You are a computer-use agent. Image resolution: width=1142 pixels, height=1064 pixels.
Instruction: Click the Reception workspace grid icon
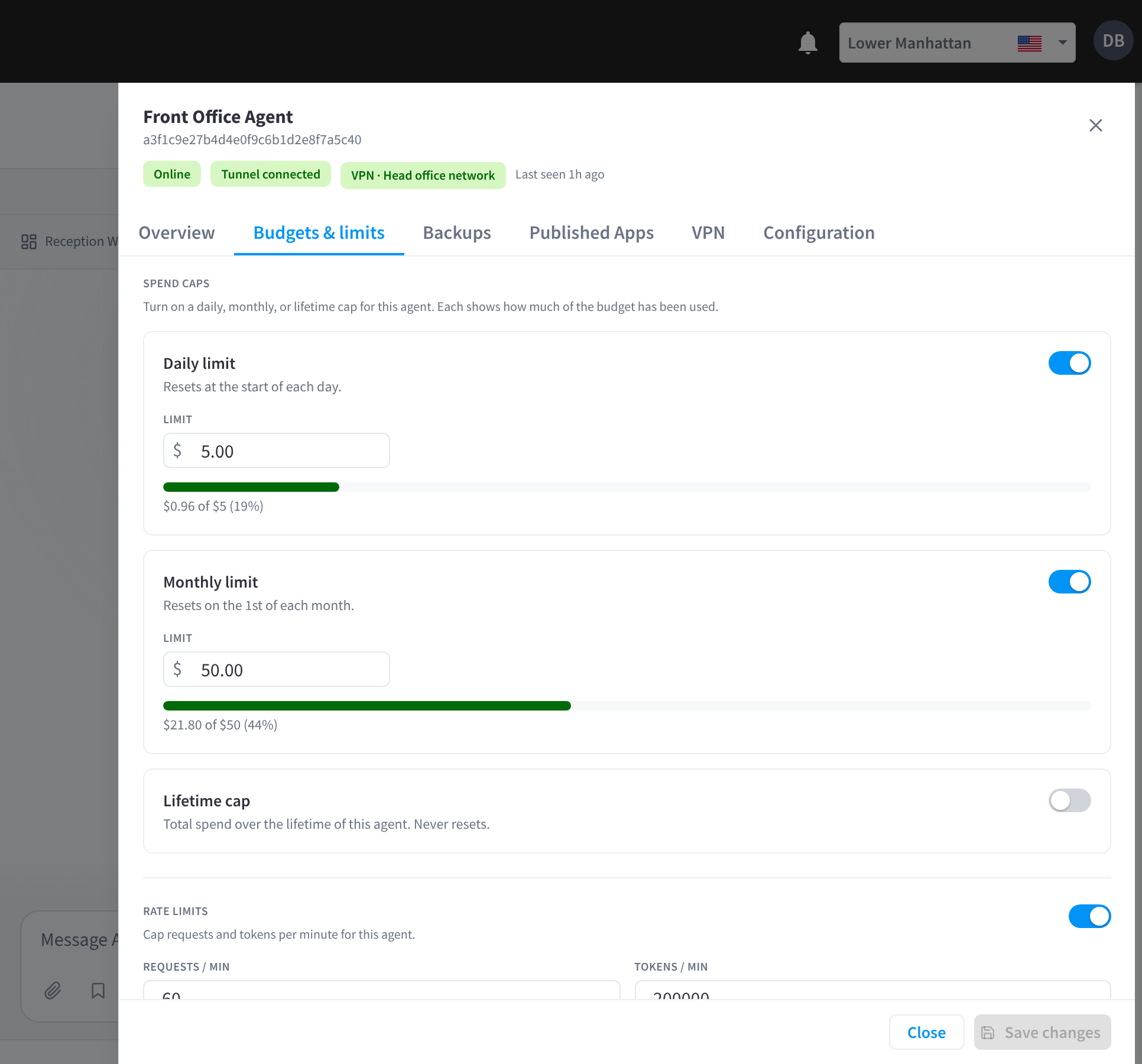(29, 241)
